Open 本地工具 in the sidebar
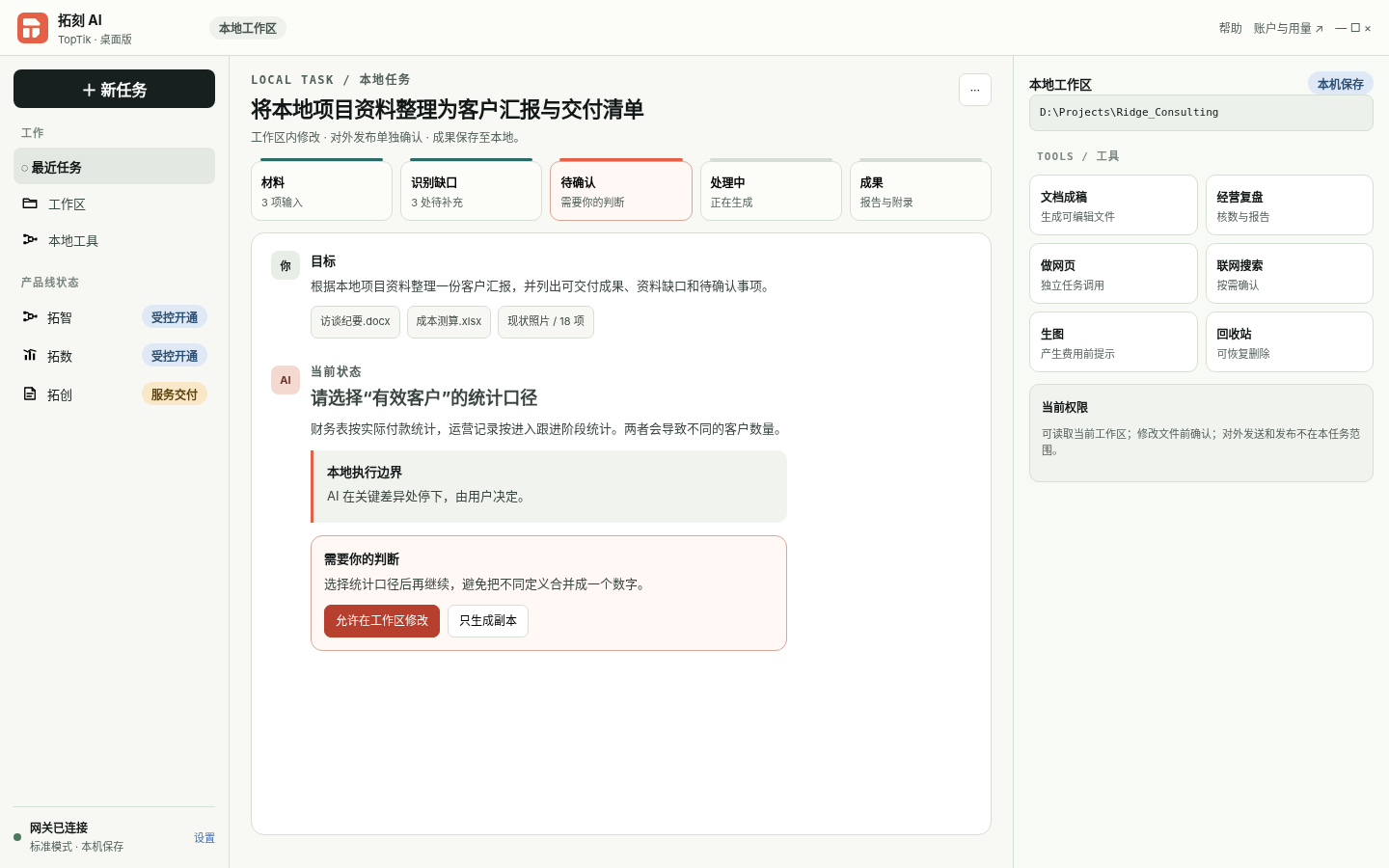The height and width of the screenshot is (868, 1389). click(x=114, y=240)
